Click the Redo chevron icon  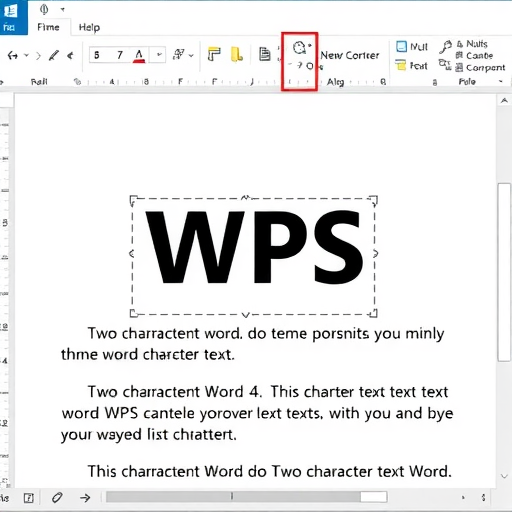pos(38,56)
